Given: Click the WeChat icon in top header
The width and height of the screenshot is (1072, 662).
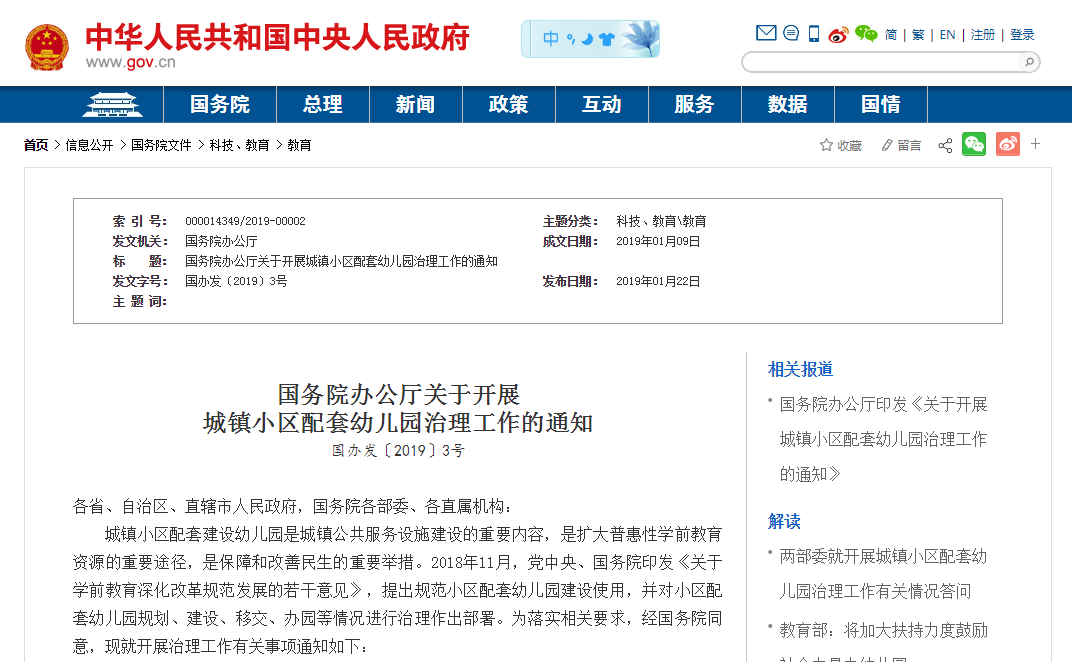Looking at the screenshot, I should pyautogui.click(x=866, y=34).
